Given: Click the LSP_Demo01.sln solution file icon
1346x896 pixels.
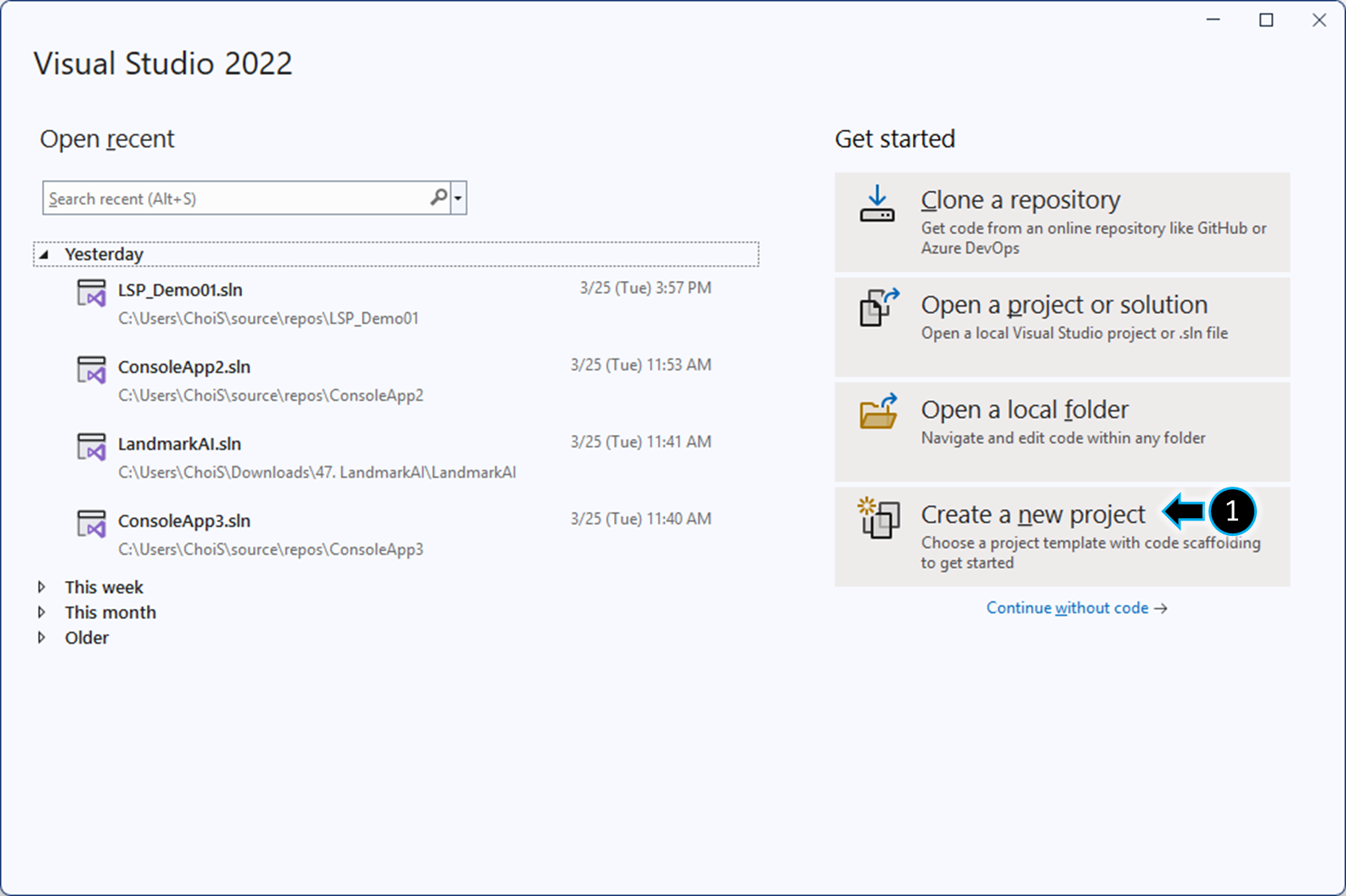Looking at the screenshot, I should pyautogui.click(x=92, y=293).
